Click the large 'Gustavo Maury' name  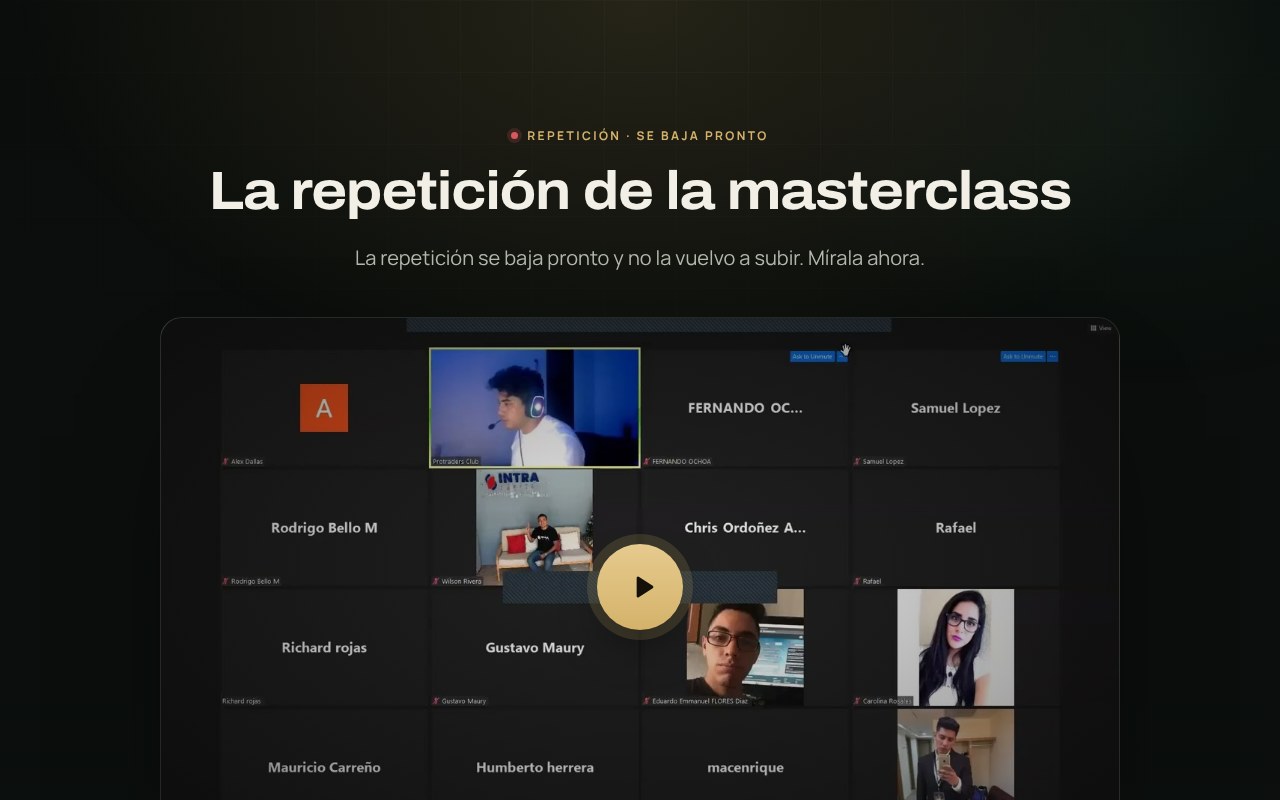coord(535,648)
